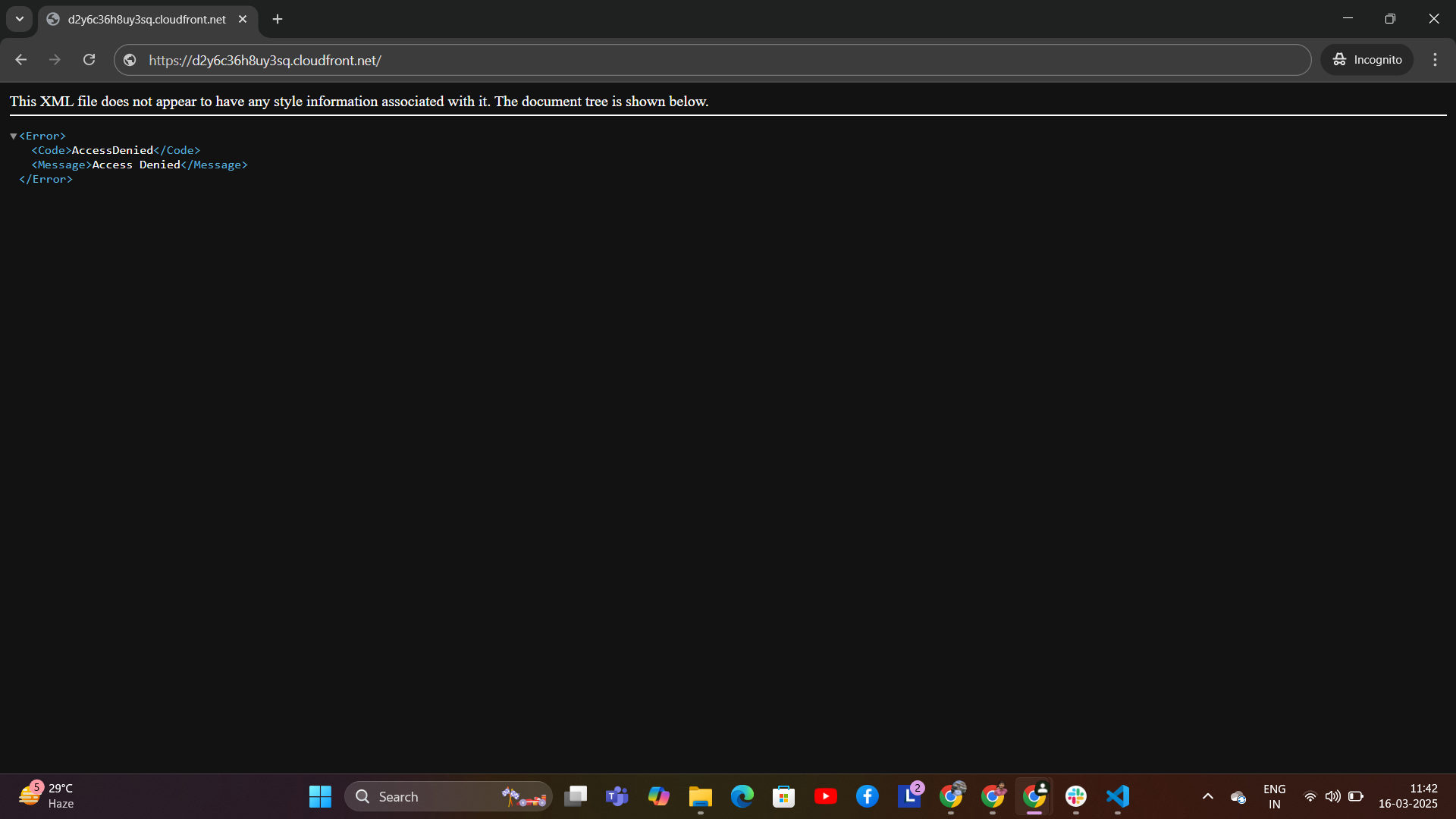Click the address bar URL field
This screenshot has height=819, width=1456.
[x=713, y=60]
